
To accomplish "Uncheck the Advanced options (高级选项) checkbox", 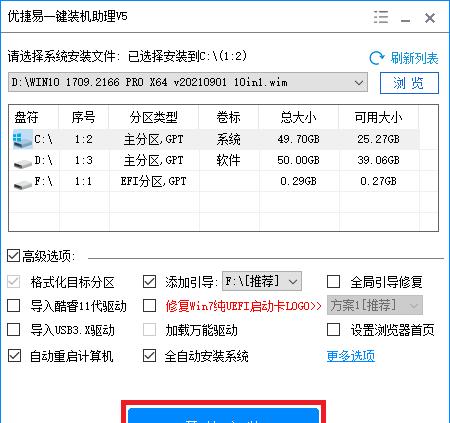I will [x=13, y=256].
